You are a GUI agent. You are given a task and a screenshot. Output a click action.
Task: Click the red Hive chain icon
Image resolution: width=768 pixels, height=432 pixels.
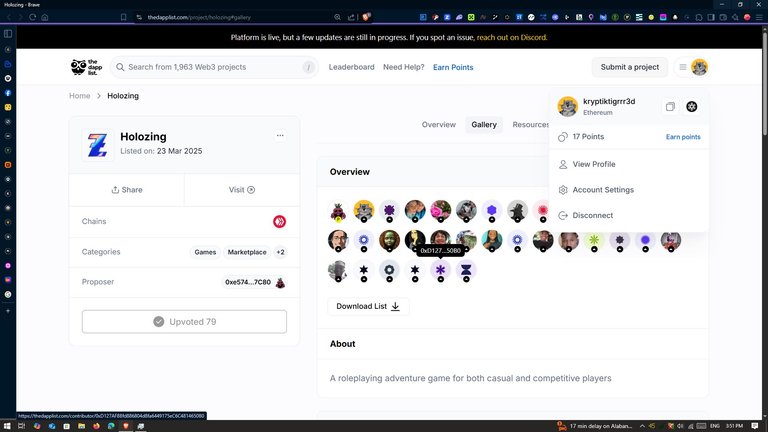[x=279, y=221]
